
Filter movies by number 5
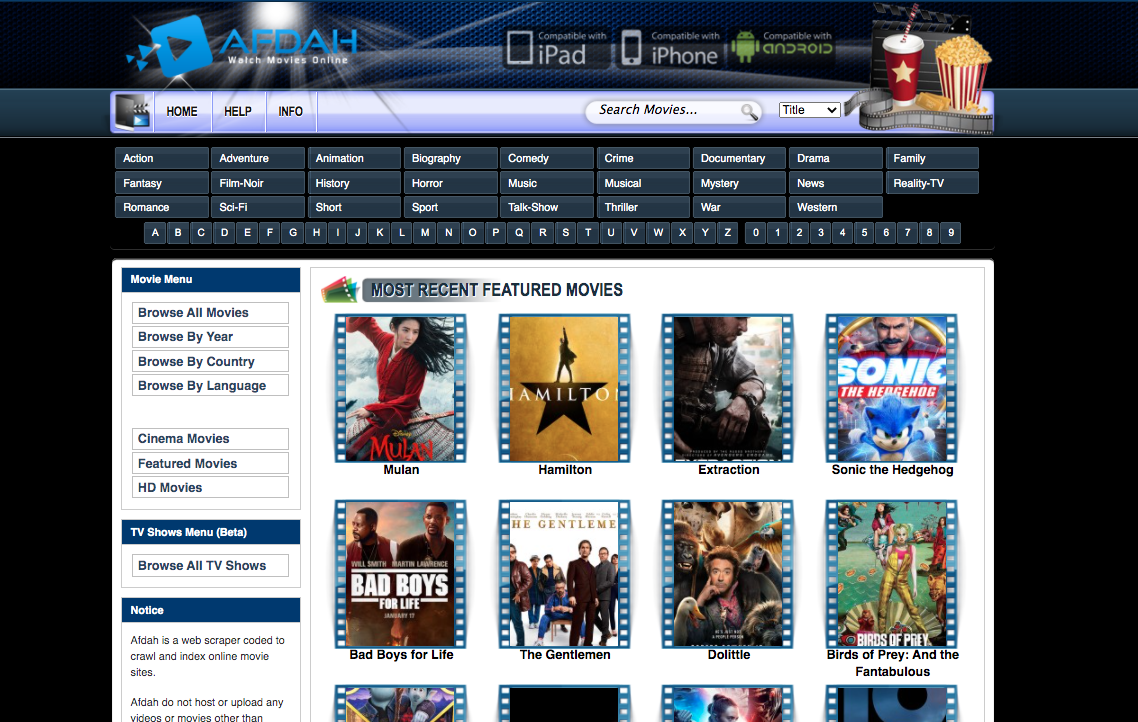pyautogui.click(x=864, y=233)
